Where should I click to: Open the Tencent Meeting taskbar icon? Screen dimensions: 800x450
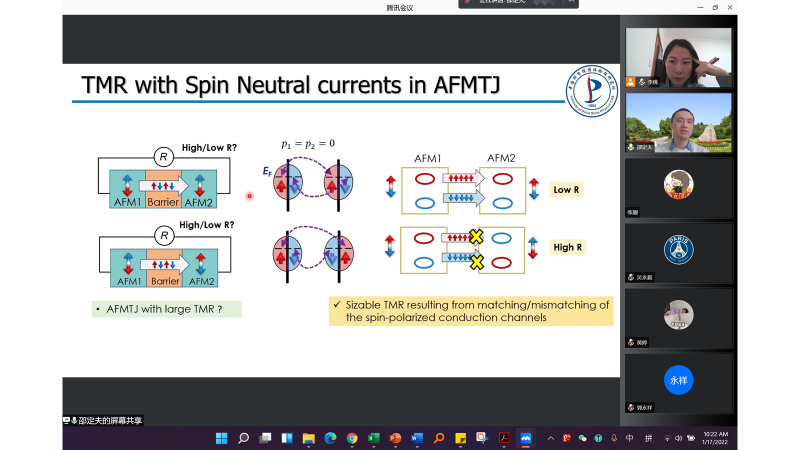(x=526, y=438)
